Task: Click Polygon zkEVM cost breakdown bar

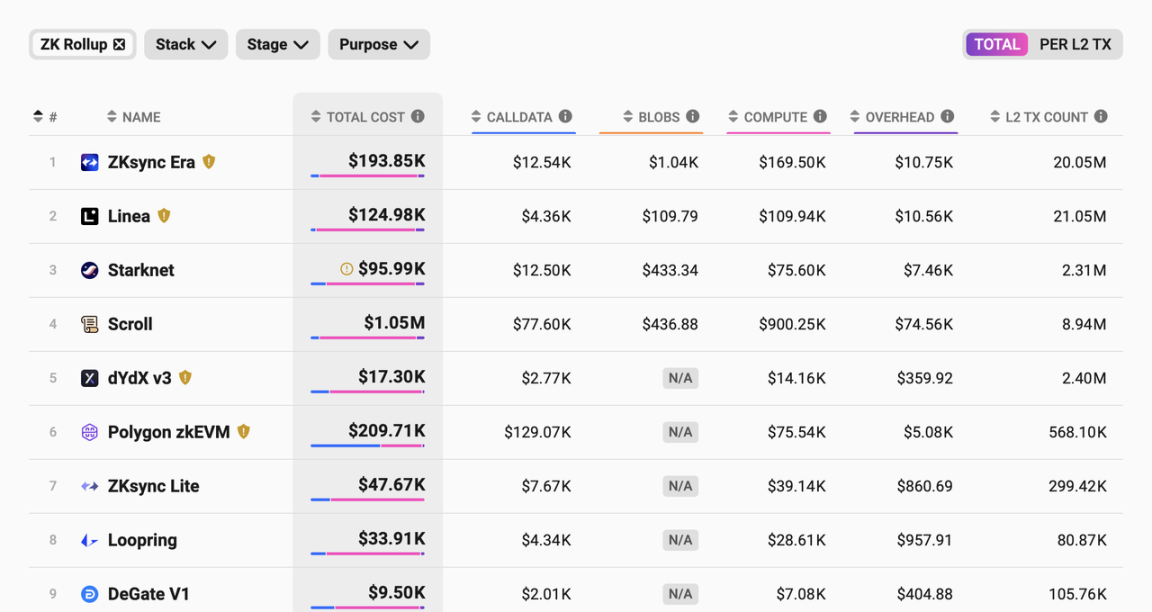Action: click(367, 446)
